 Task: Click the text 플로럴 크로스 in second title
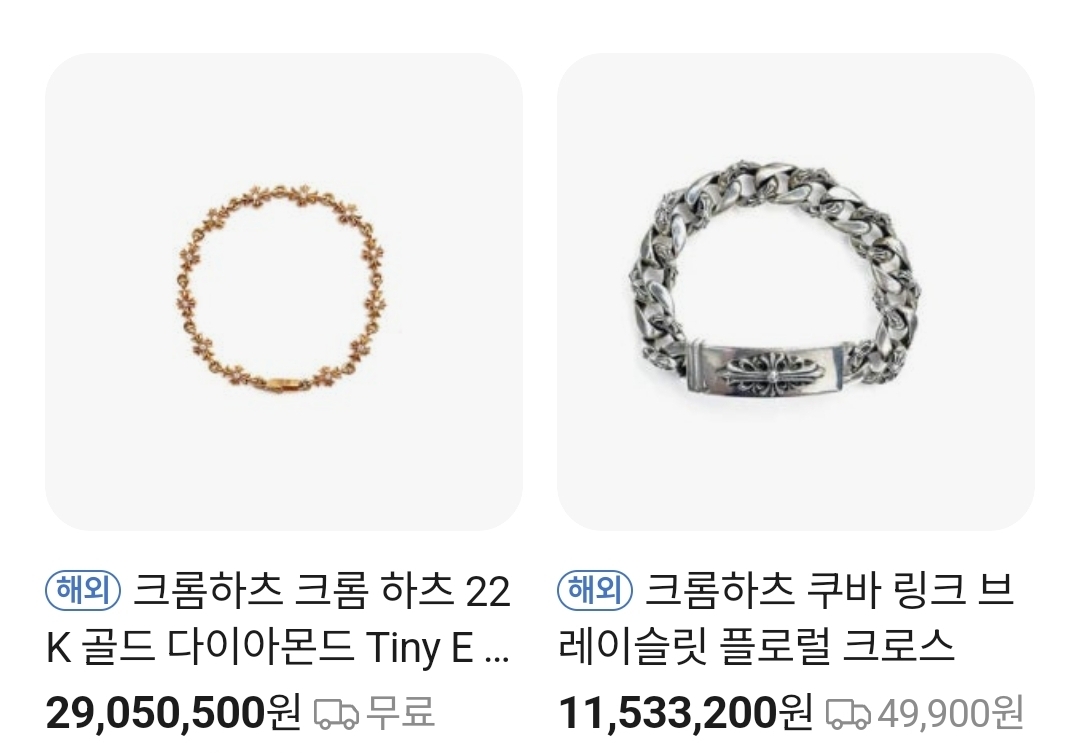click(836, 647)
